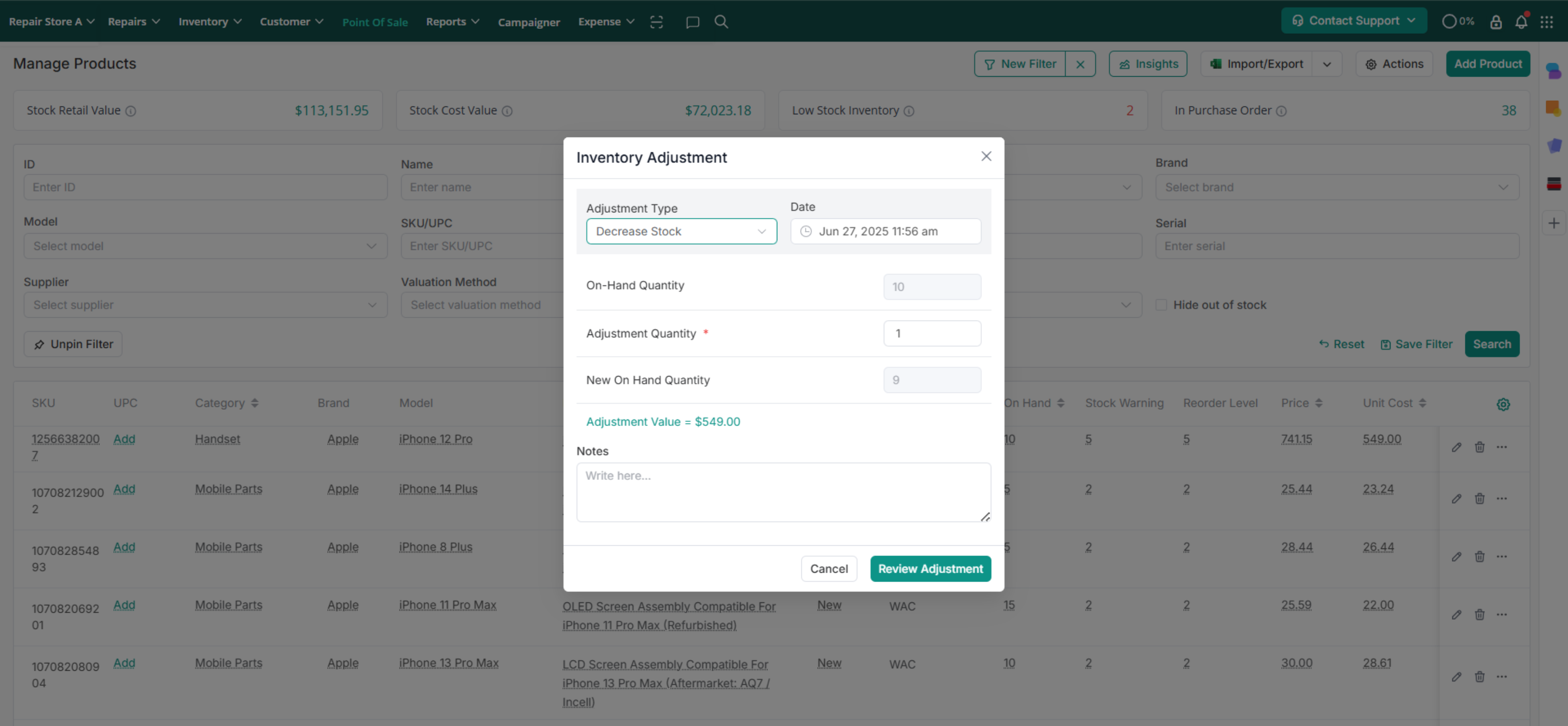Click the Add Product button

pyautogui.click(x=1488, y=64)
